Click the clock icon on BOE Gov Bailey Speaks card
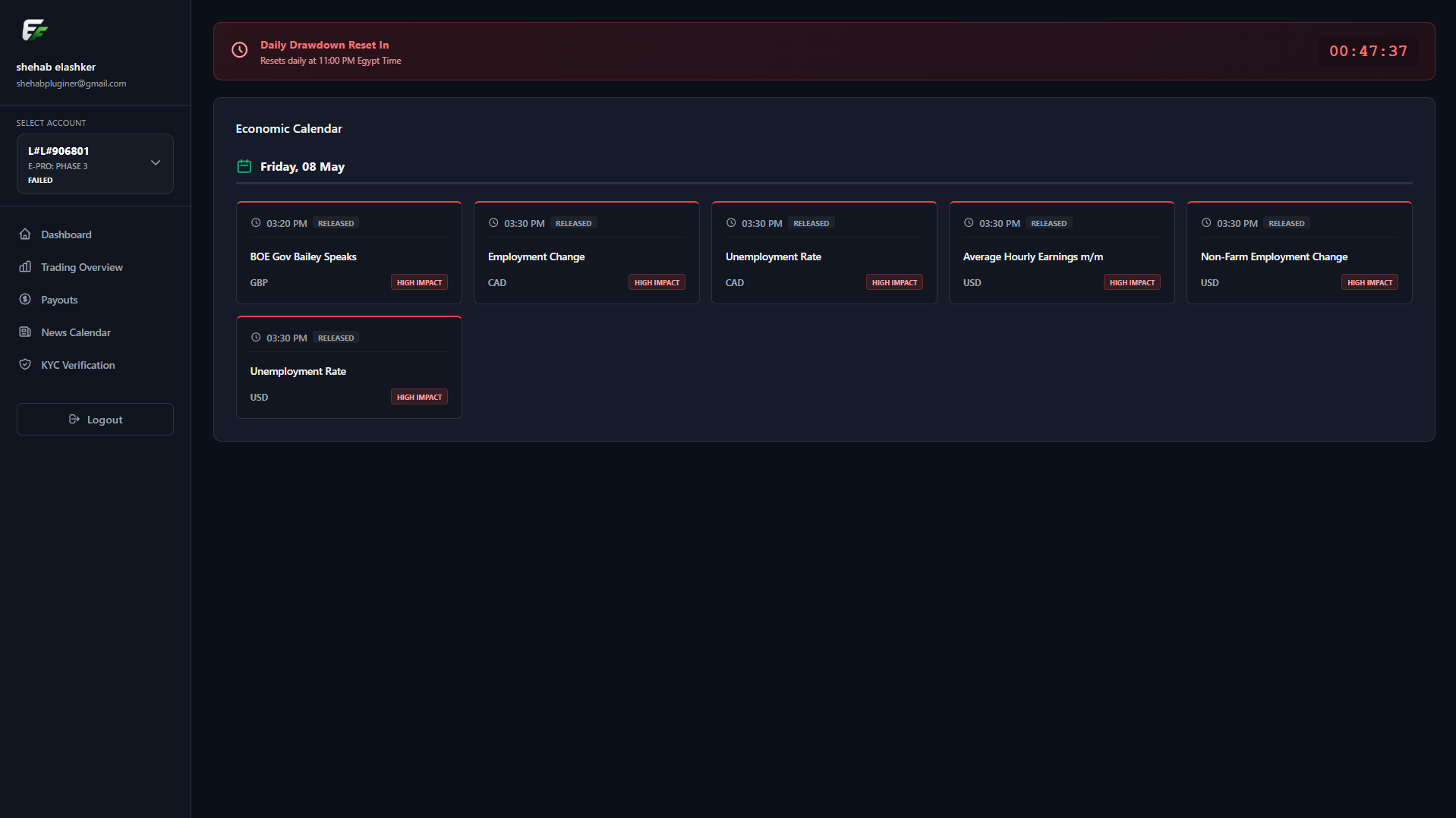 pos(256,223)
